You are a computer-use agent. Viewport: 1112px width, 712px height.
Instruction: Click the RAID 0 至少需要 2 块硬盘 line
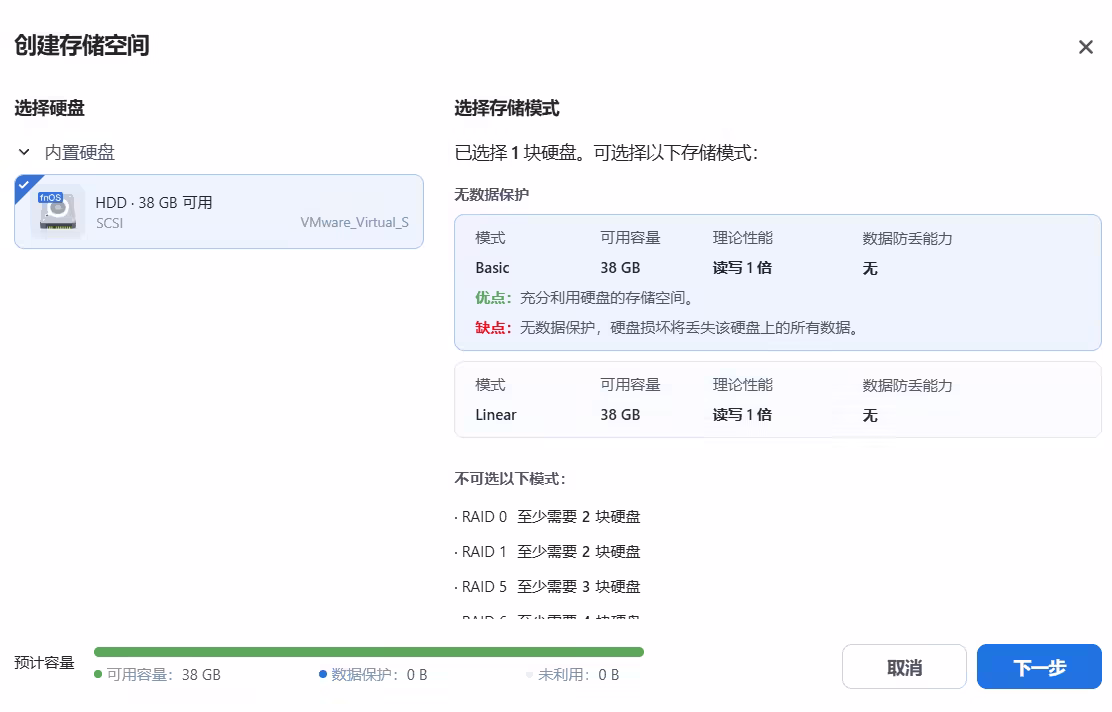(547, 516)
